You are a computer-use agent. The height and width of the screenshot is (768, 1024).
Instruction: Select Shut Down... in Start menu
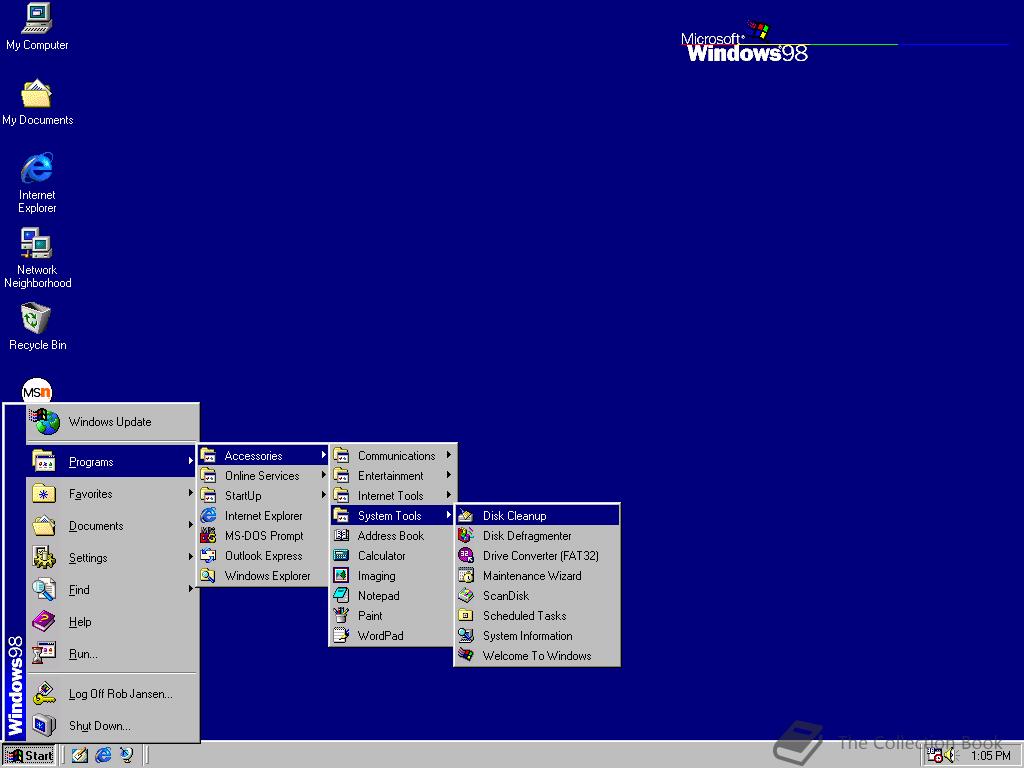pos(112,726)
